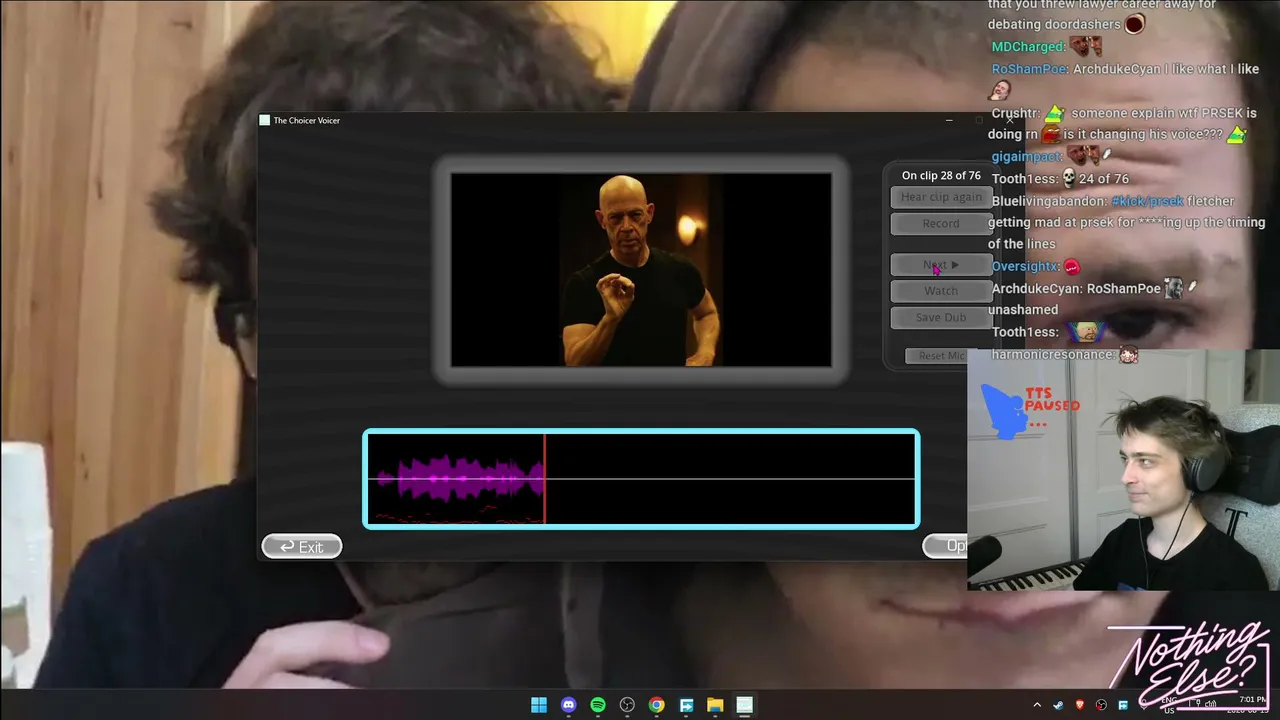
Task: Click the Brave browser tray icon
Action: (x=1080, y=705)
